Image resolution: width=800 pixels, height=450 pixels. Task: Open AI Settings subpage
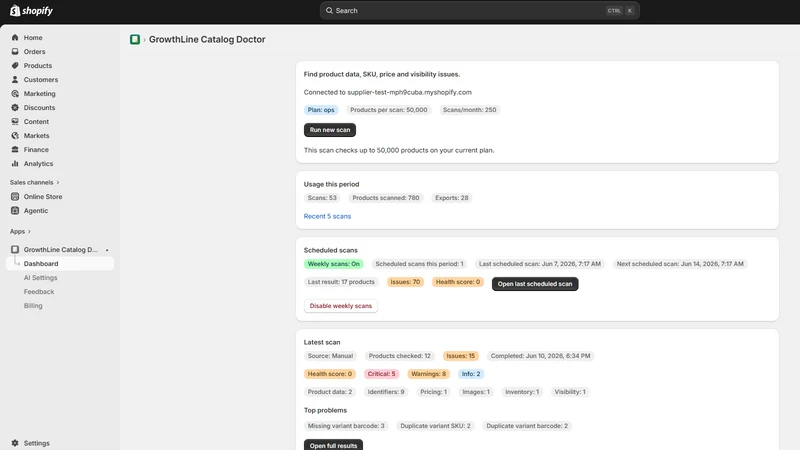[40, 278]
